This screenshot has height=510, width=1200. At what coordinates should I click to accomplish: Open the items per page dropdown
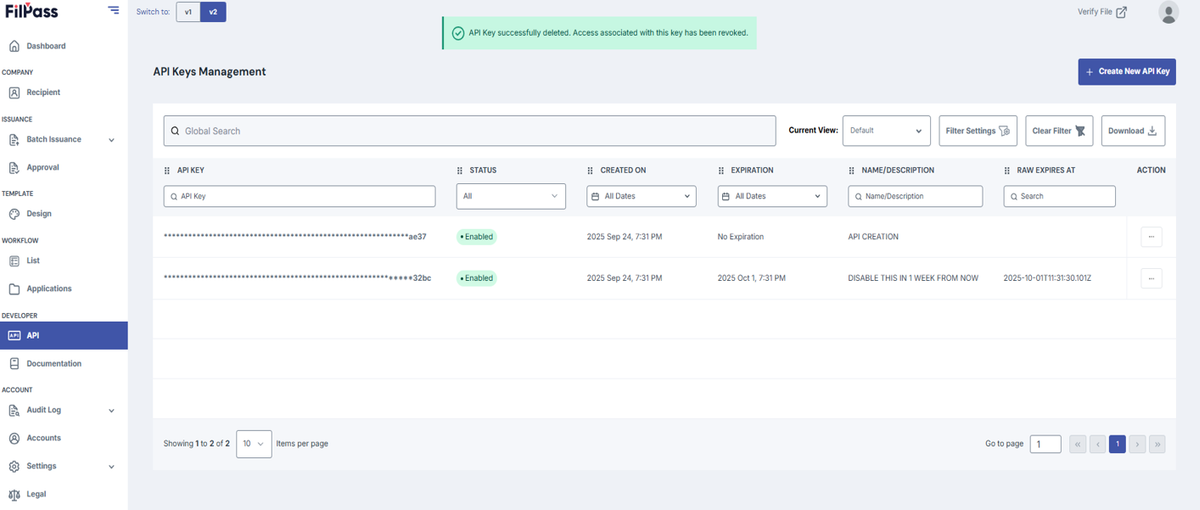pyautogui.click(x=254, y=443)
